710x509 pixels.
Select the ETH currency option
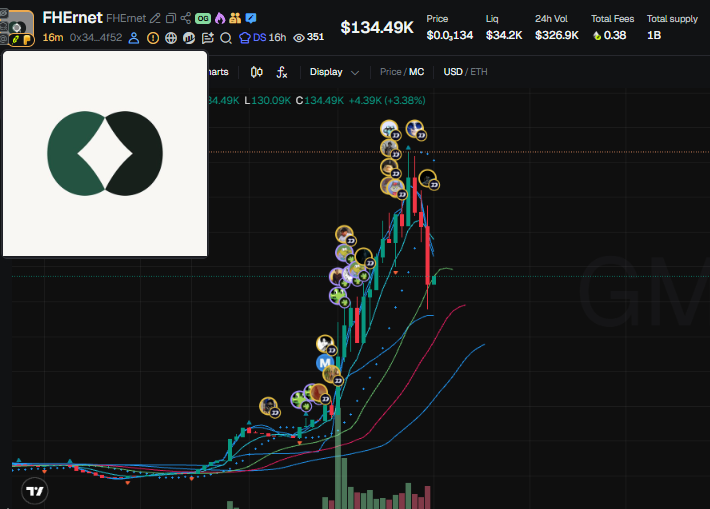479,72
